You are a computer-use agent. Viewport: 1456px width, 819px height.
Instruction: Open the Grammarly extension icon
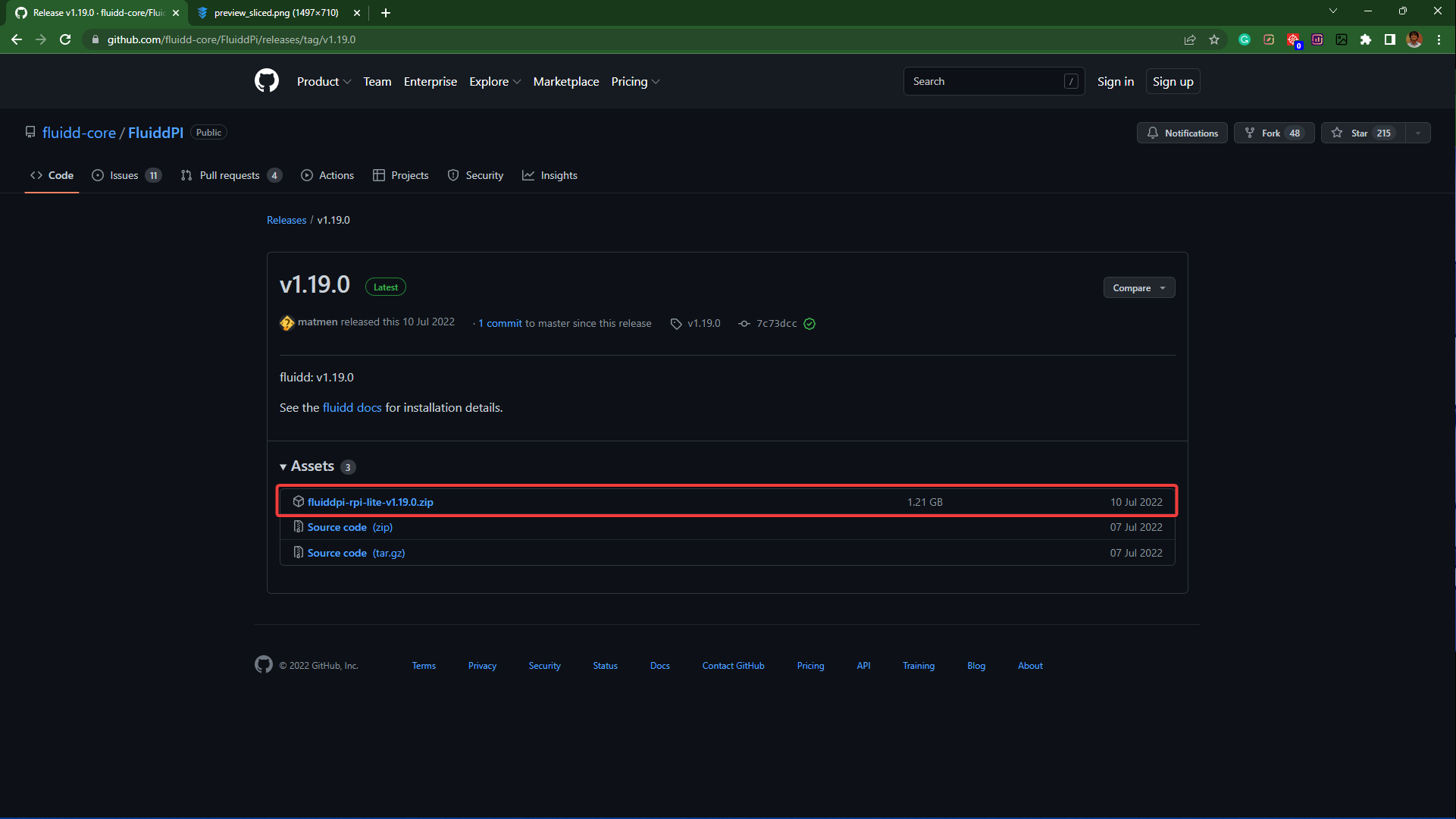[1245, 39]
